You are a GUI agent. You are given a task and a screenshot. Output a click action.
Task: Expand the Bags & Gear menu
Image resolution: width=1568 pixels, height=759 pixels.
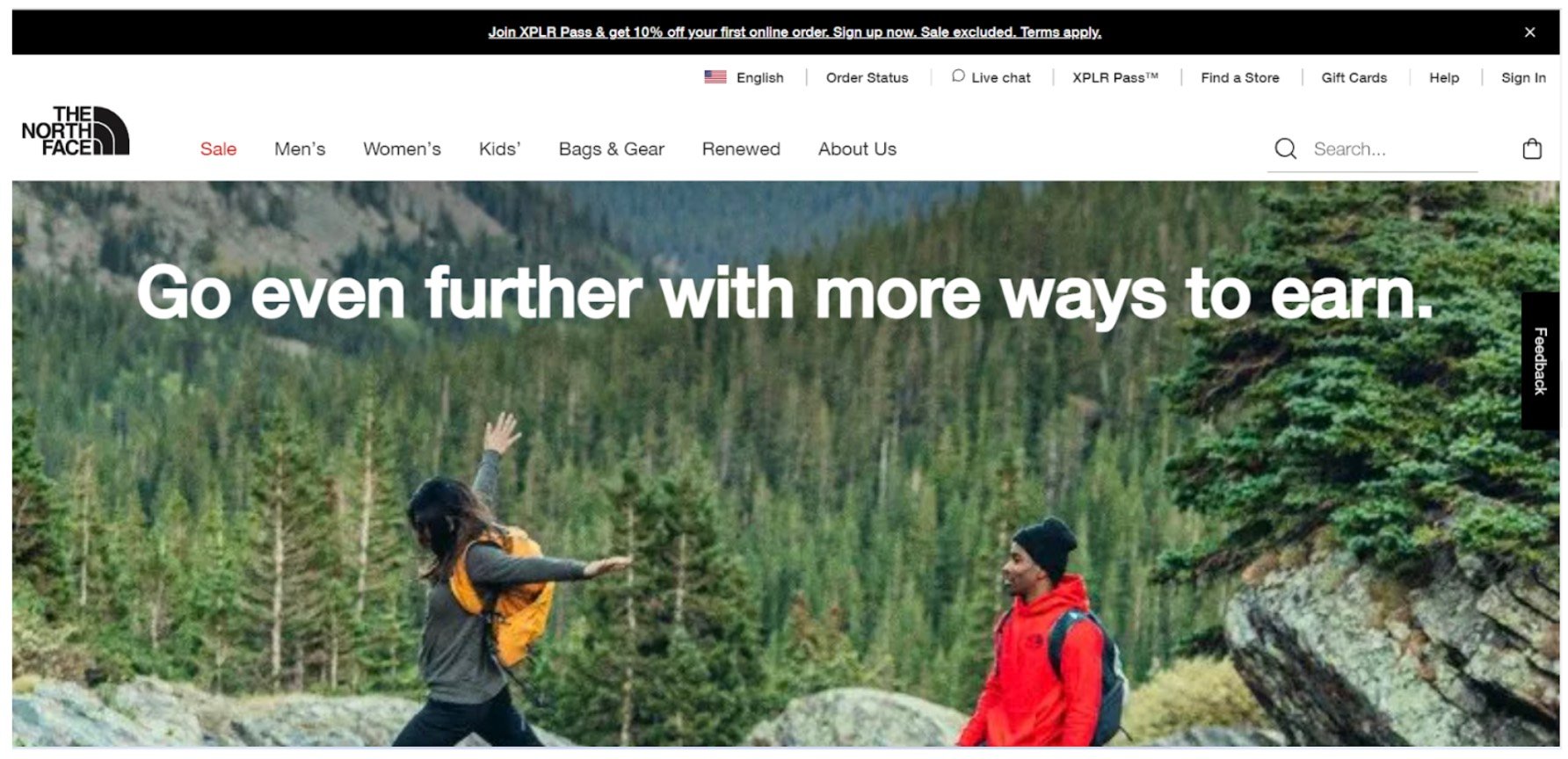tap(612, 149)
